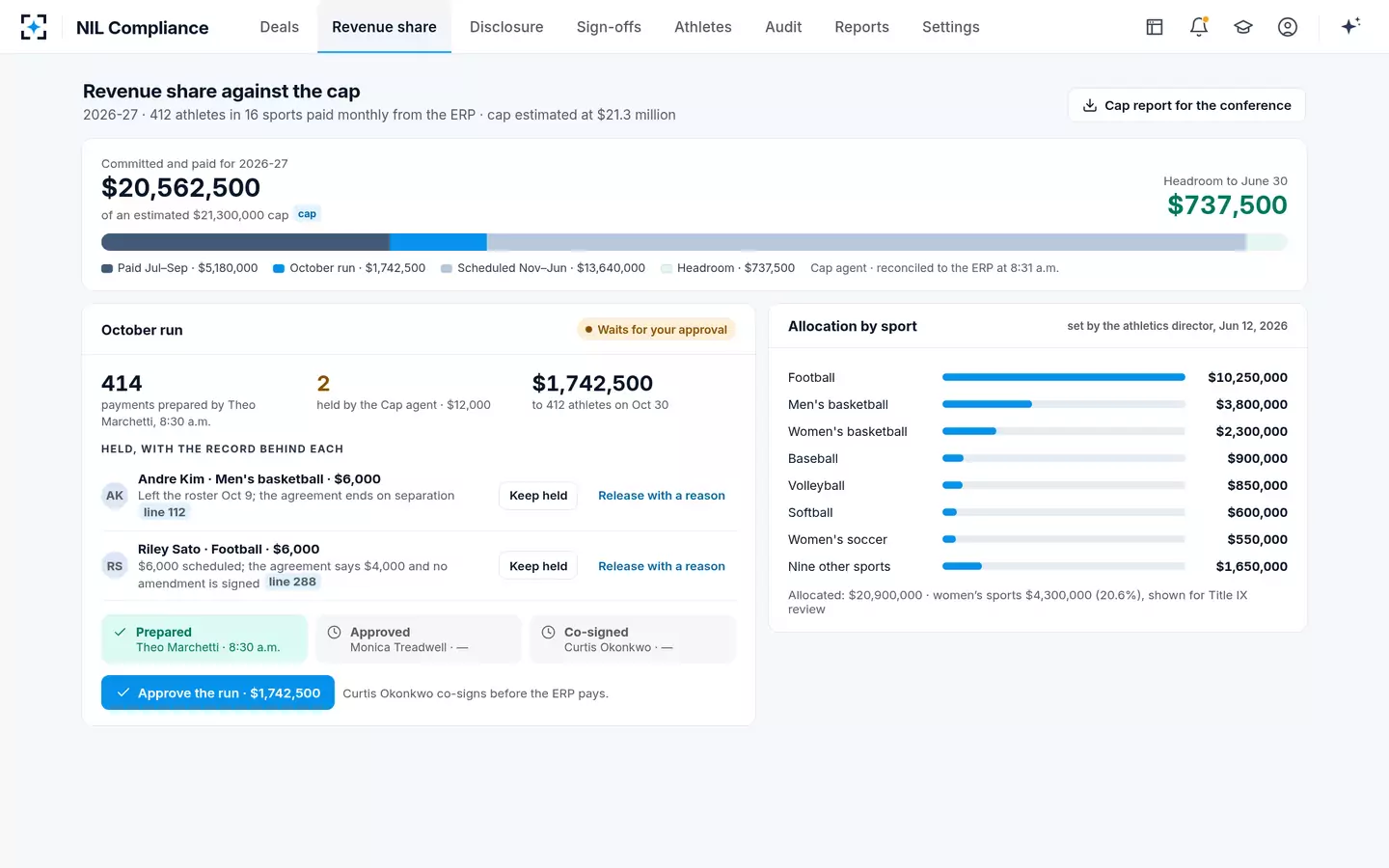
Task: Open the graduation cap help icon
Action: (x=1243, y=27)
